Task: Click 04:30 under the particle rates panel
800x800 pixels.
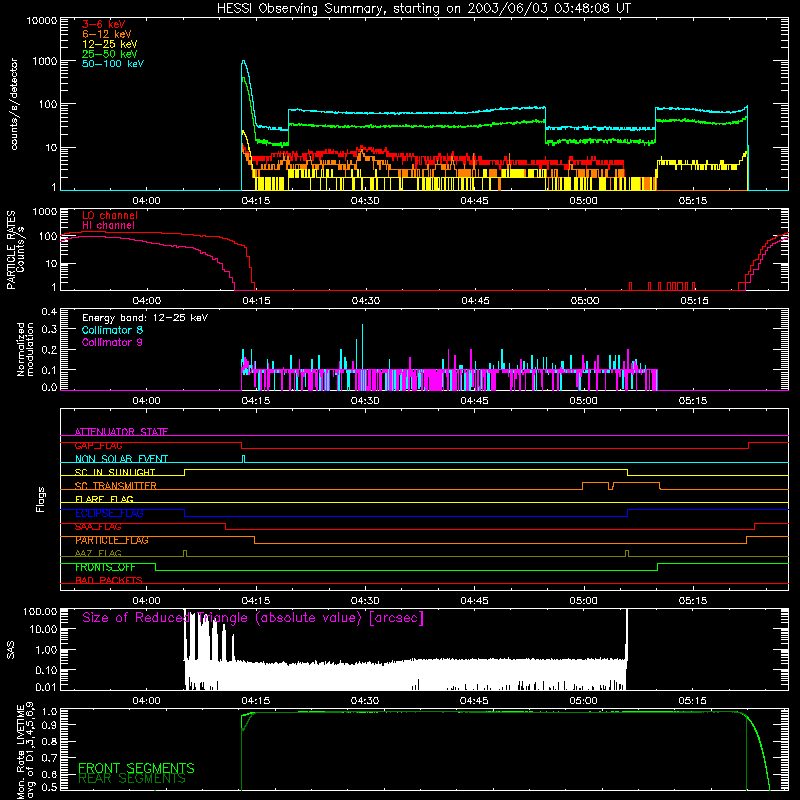Action: [366, 301]
